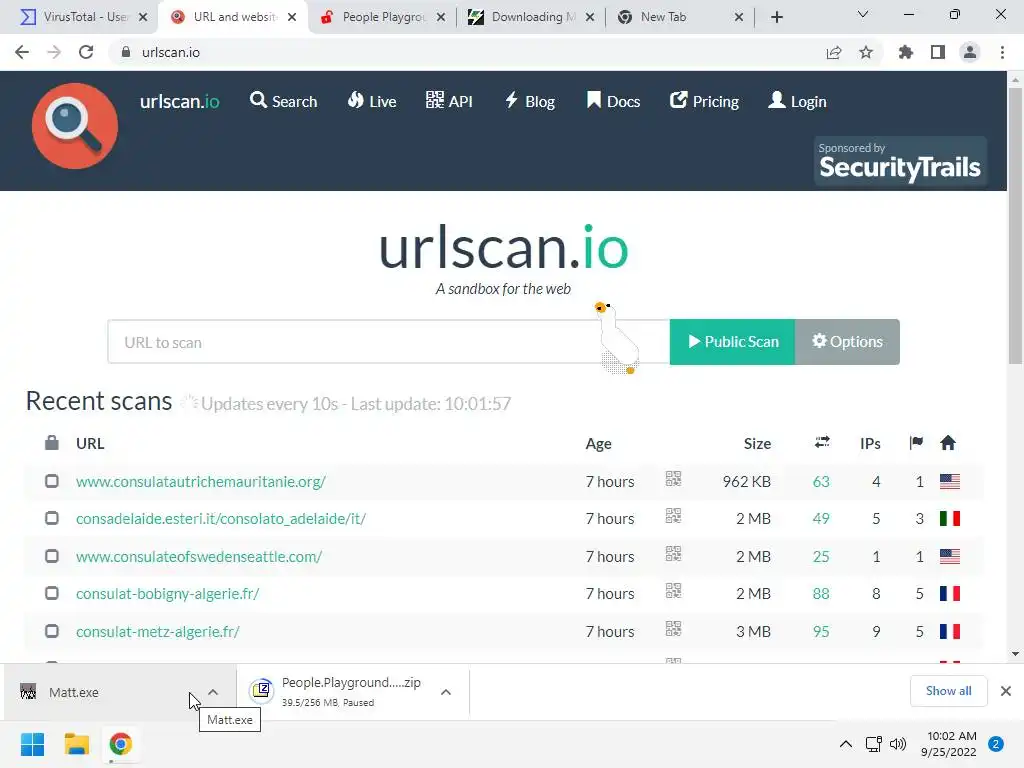The width and height of the screenshot is (1024, 768).
Task: Open the Search nav item
Action: coord(283,101)
